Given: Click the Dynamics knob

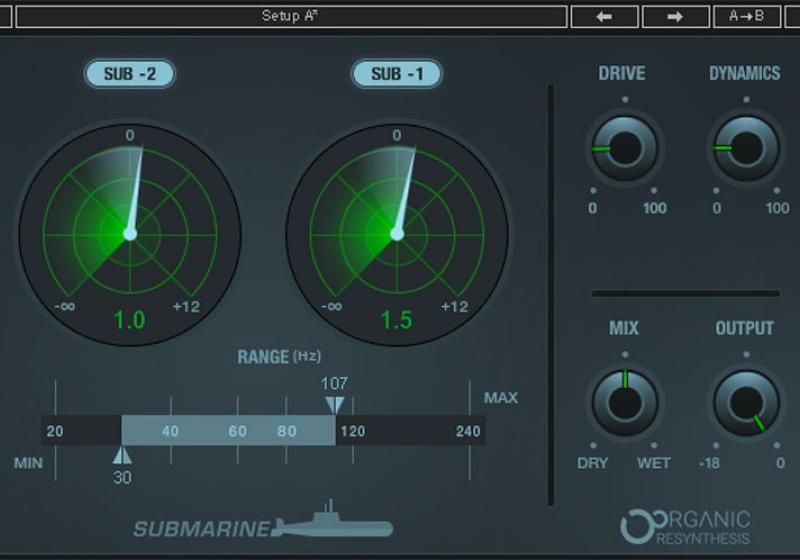Looking at the screenshot, I should click(746, 148).
